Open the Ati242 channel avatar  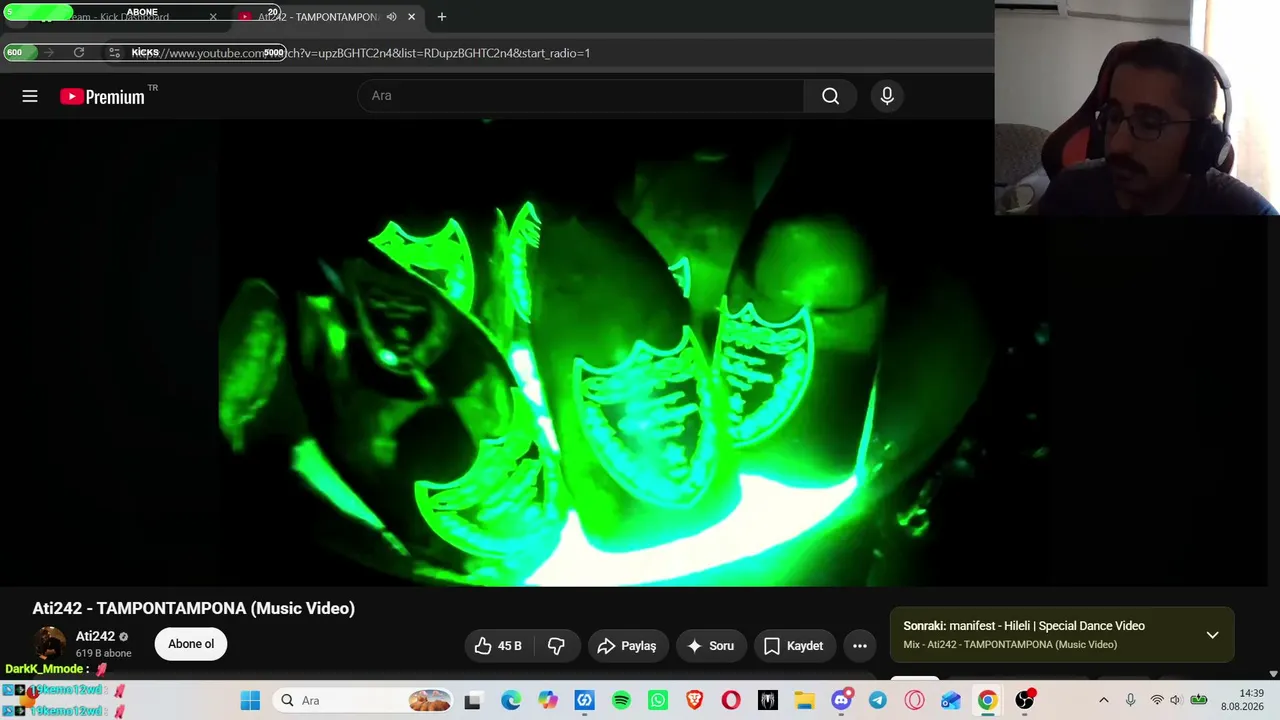(49, 644)
